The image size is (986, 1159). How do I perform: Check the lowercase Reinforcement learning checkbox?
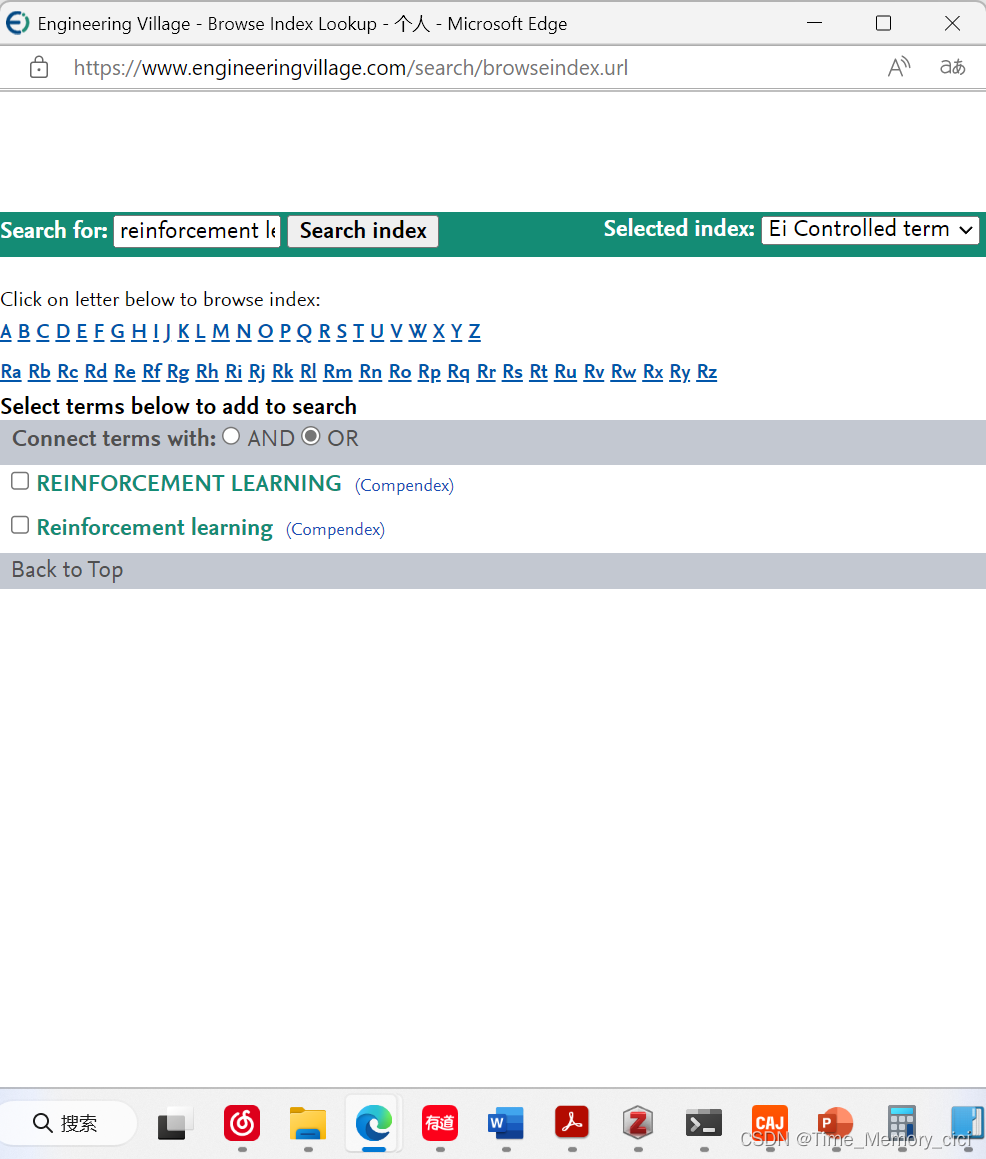tap(20, 525)
